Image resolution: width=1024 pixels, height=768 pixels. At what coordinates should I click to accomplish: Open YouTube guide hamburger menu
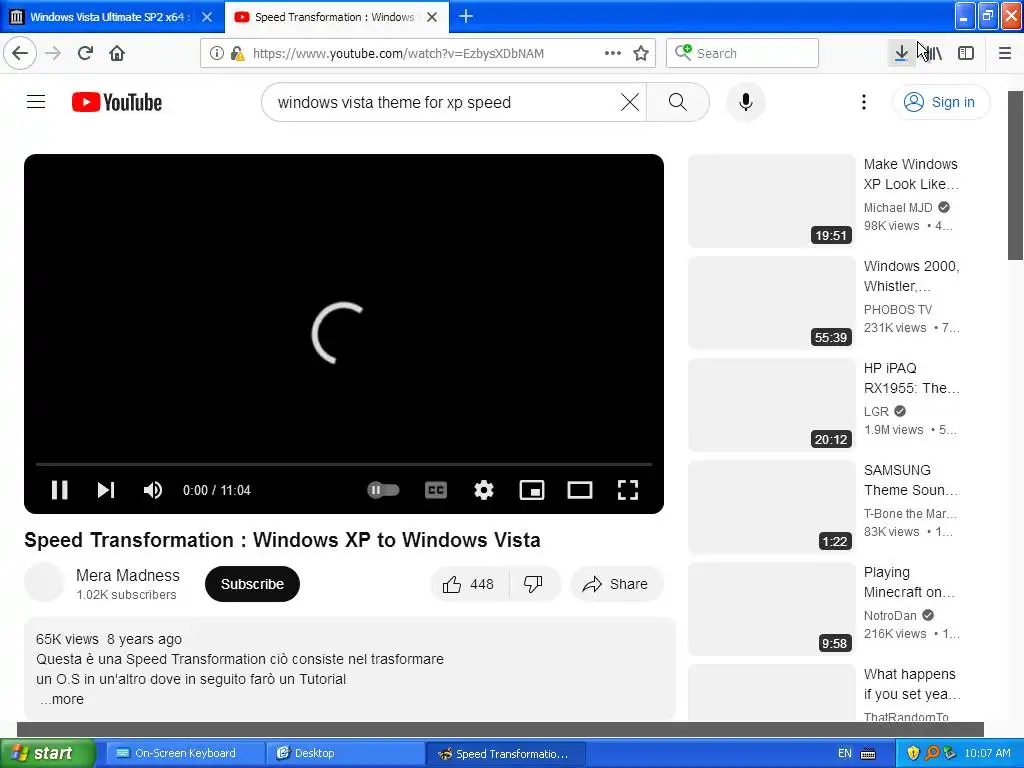36,102
